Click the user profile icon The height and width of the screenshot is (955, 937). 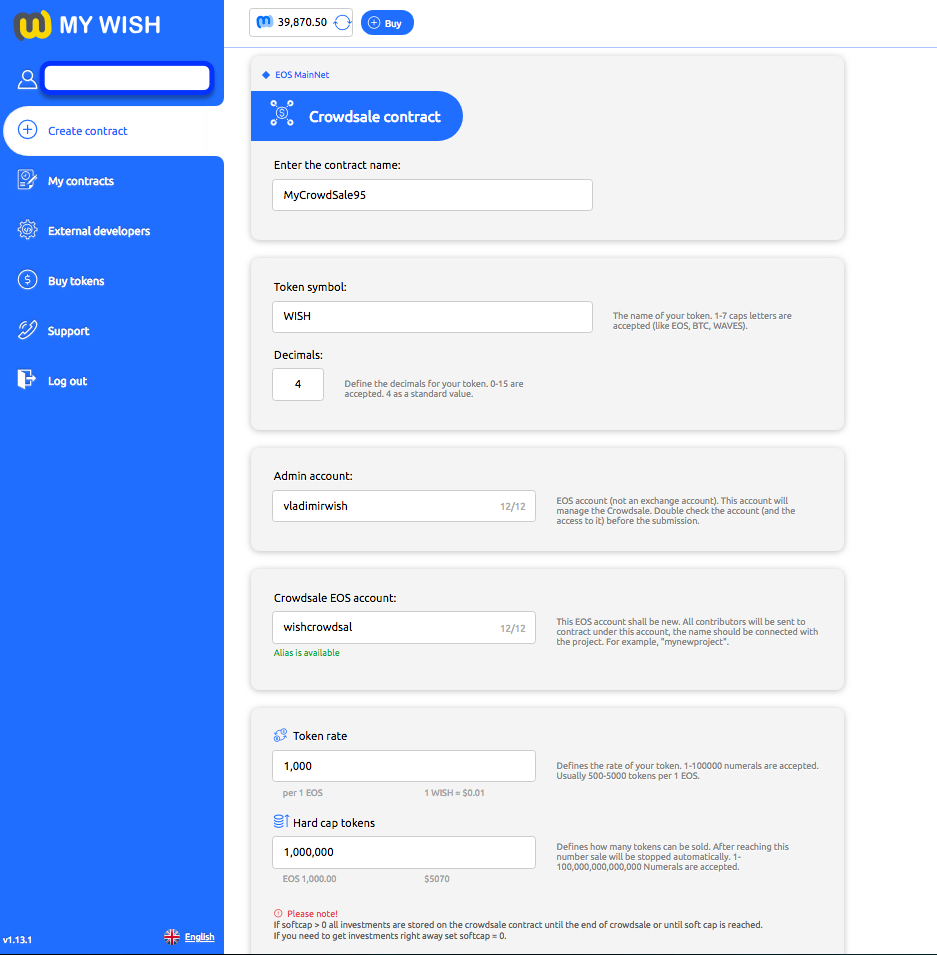click(27, 79)
